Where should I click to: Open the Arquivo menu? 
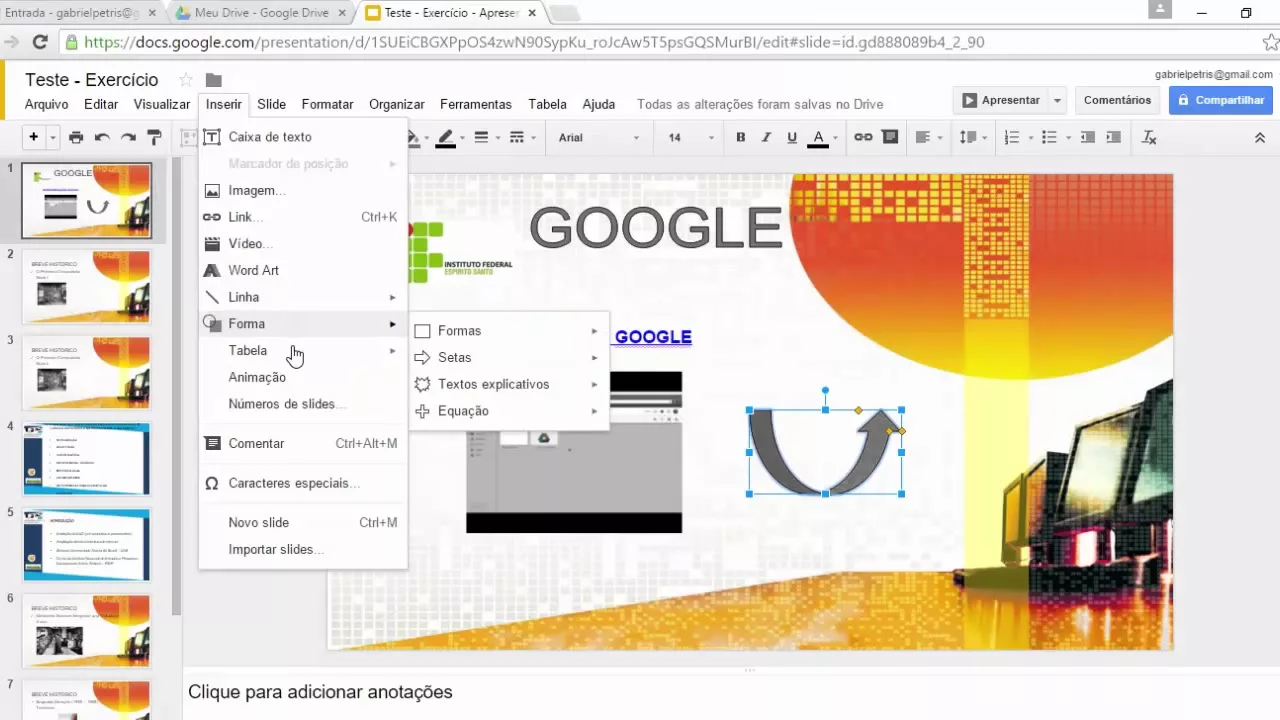(47, 104)
